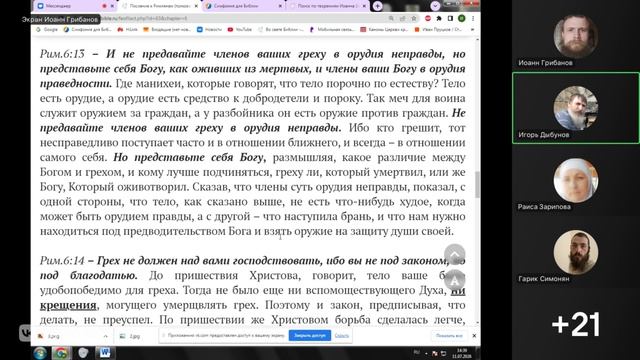The width and height of the screenshot is (640, 360).
Task: Click the VK logo icon at bottom left
Action: pos(25,333)
